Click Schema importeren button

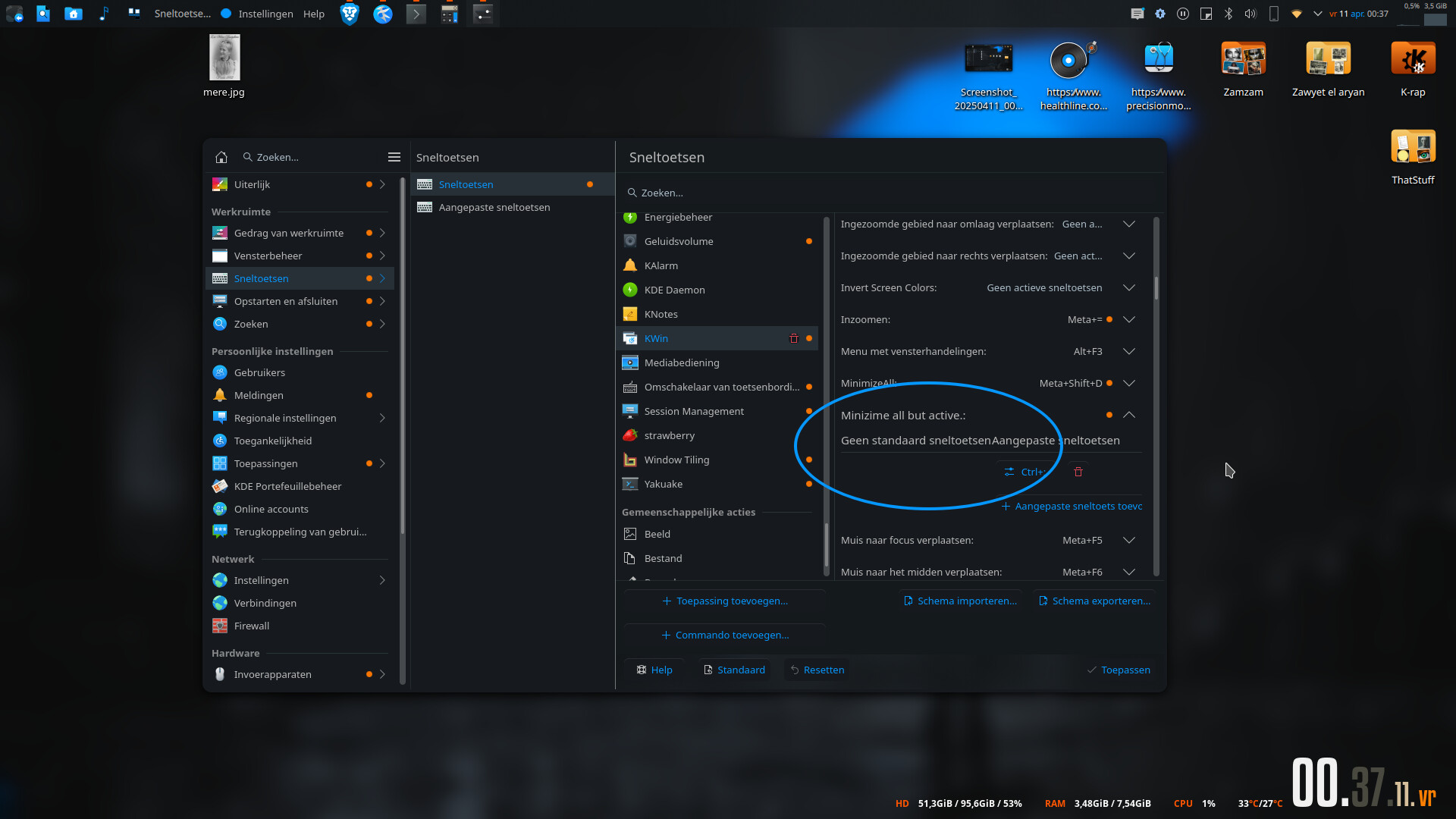(x=960, y=601)
